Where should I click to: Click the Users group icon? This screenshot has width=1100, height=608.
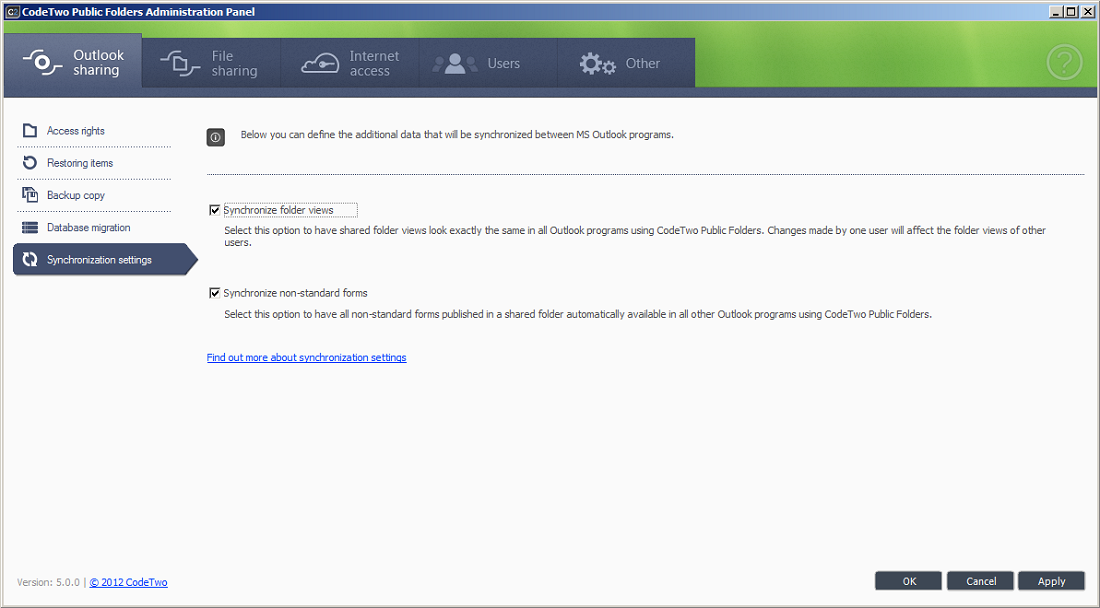(x=455, y=64)
